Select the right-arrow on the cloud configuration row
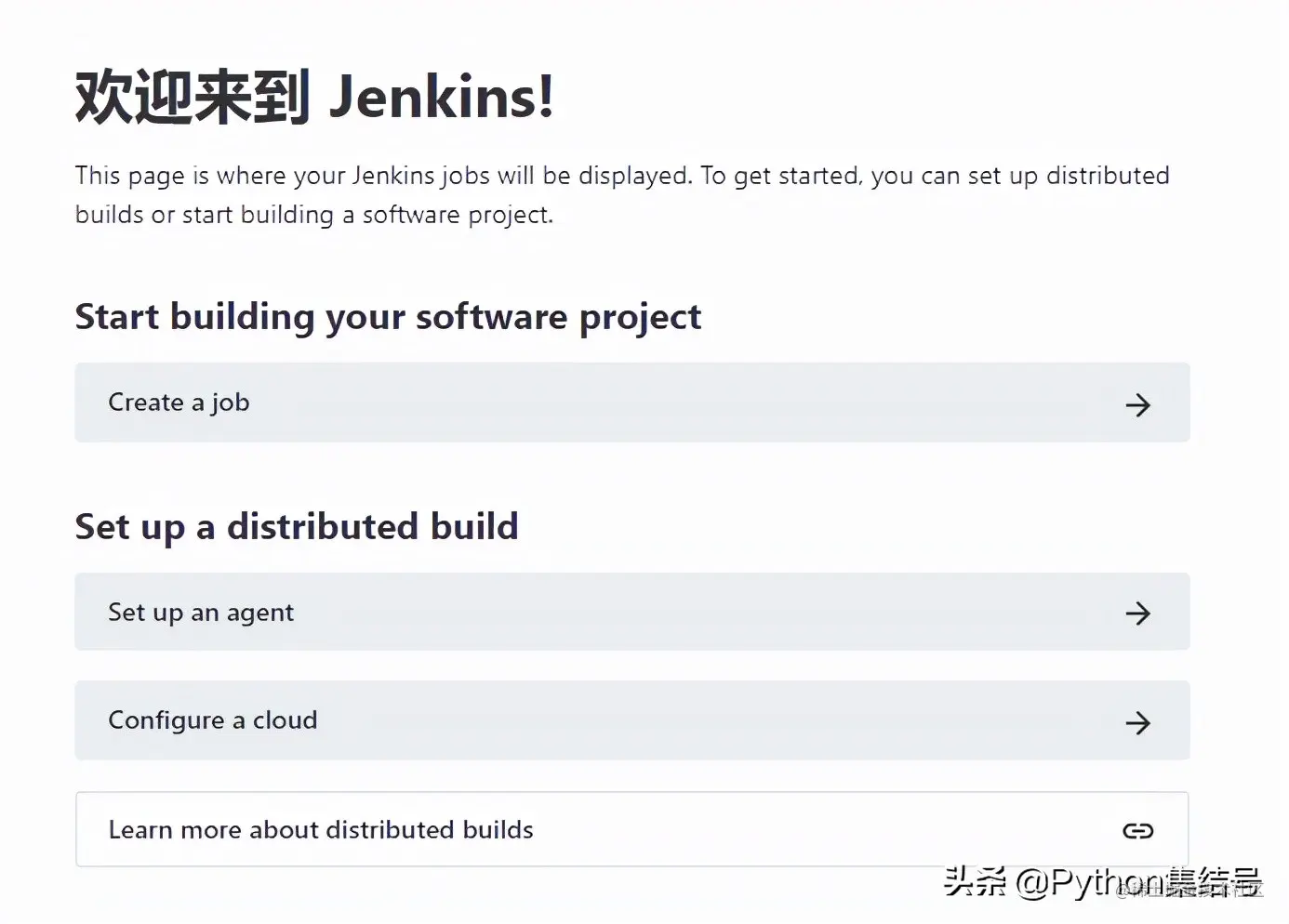The height and width of the screenshot is (924, 1289). pyautogui.click(x=1138, y=722)
